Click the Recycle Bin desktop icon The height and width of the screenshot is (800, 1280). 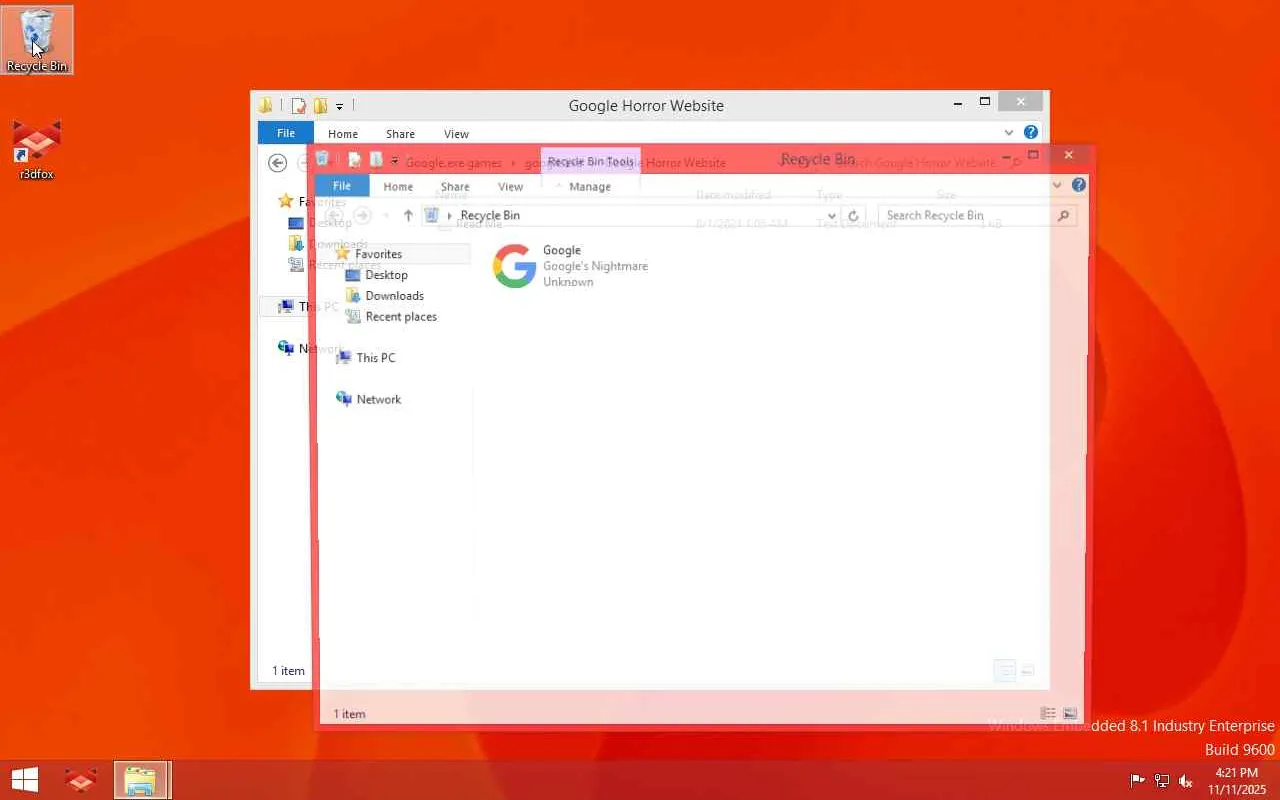pos(37,40)
